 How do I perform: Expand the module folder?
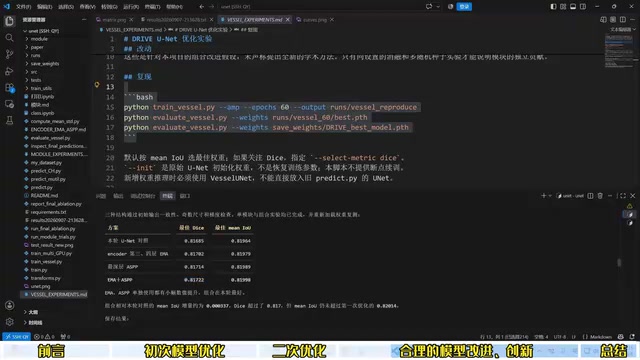pyautogui.click(x=39, y=39)
